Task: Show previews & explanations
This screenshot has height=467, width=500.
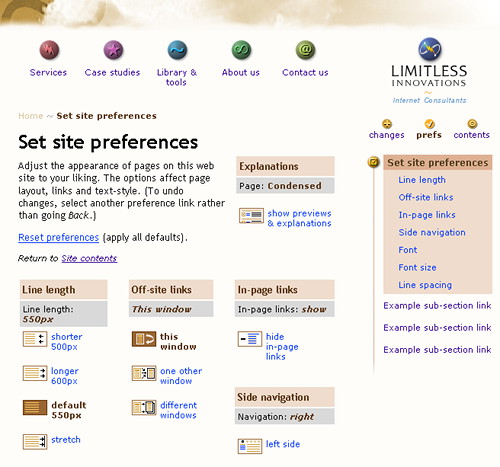Action: (x=299, y=218)
